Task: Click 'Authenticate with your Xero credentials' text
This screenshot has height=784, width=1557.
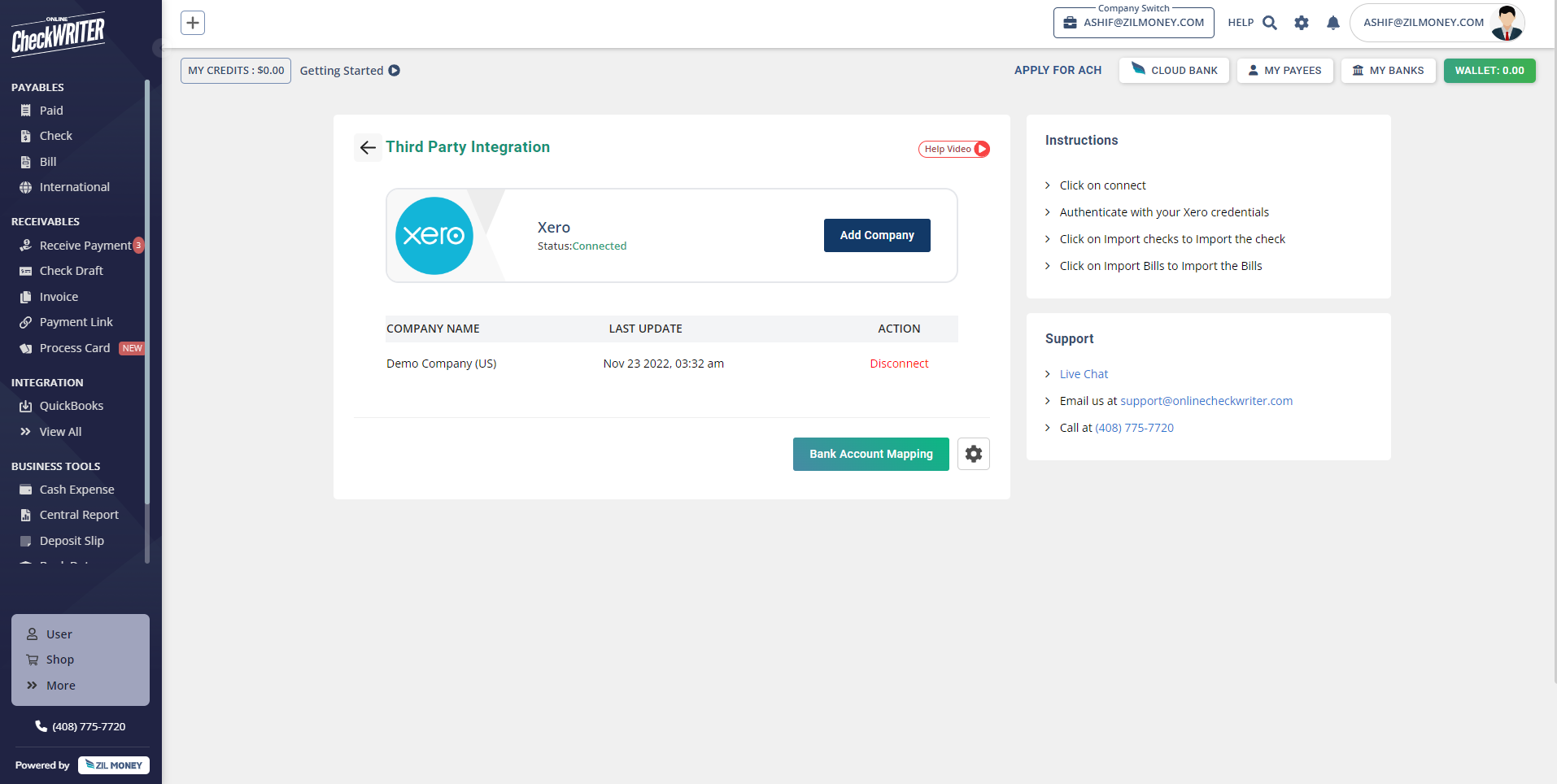Action: pyautogui.click(x=1164, y=212)
